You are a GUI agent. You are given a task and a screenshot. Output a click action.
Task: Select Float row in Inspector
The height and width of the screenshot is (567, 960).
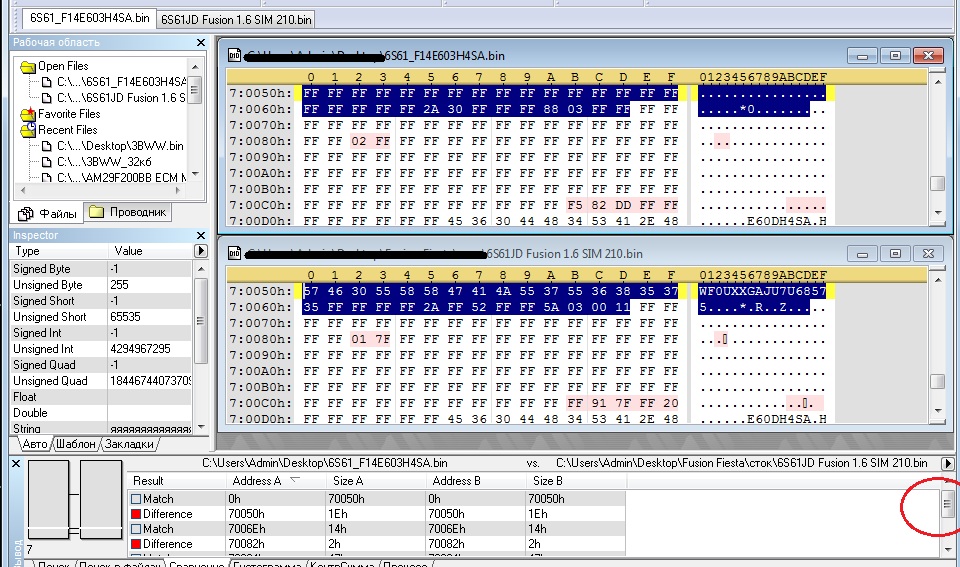pyautogui.click(x=101, y=397)
